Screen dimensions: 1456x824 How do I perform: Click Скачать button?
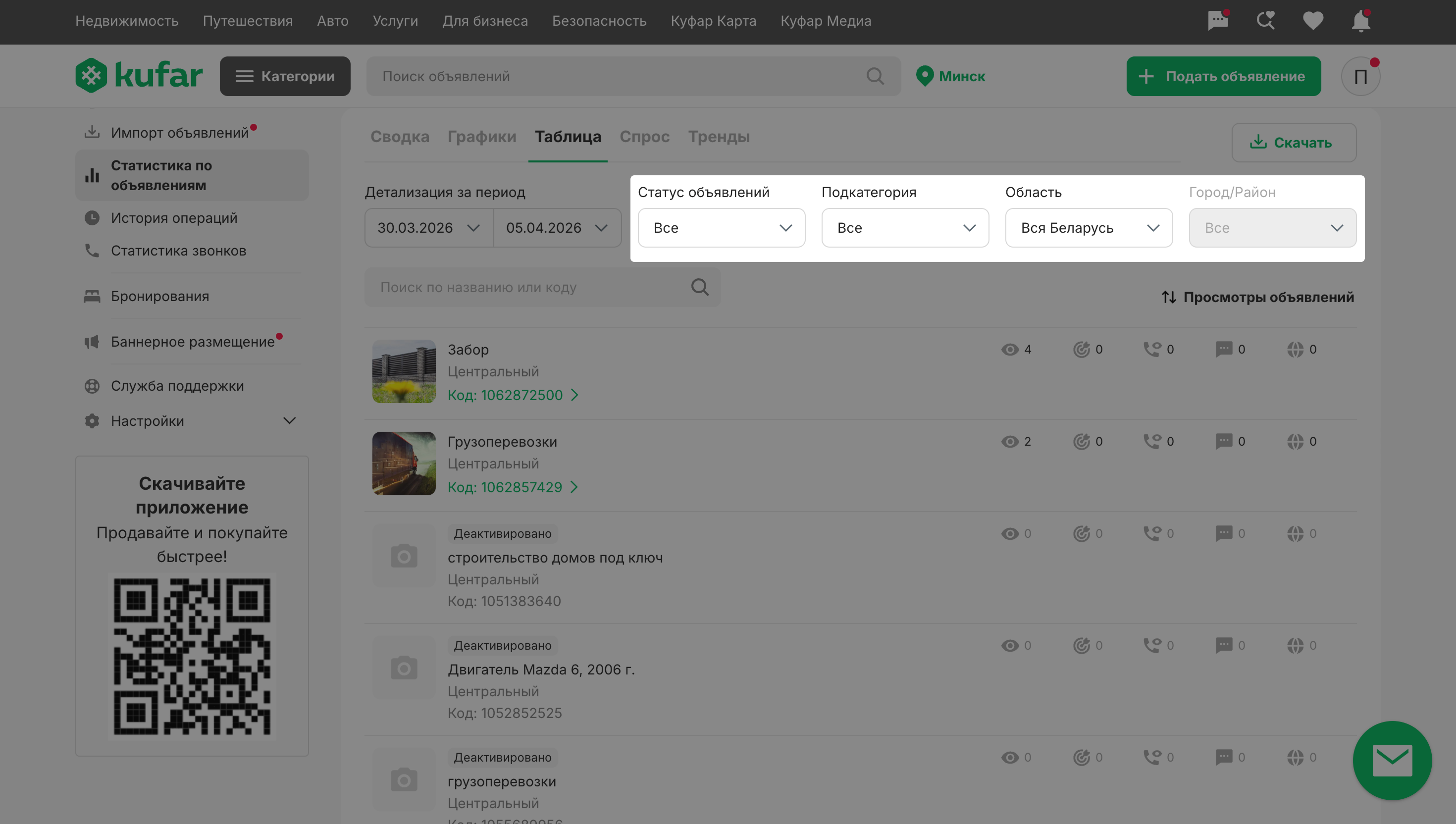(1294, 143)
